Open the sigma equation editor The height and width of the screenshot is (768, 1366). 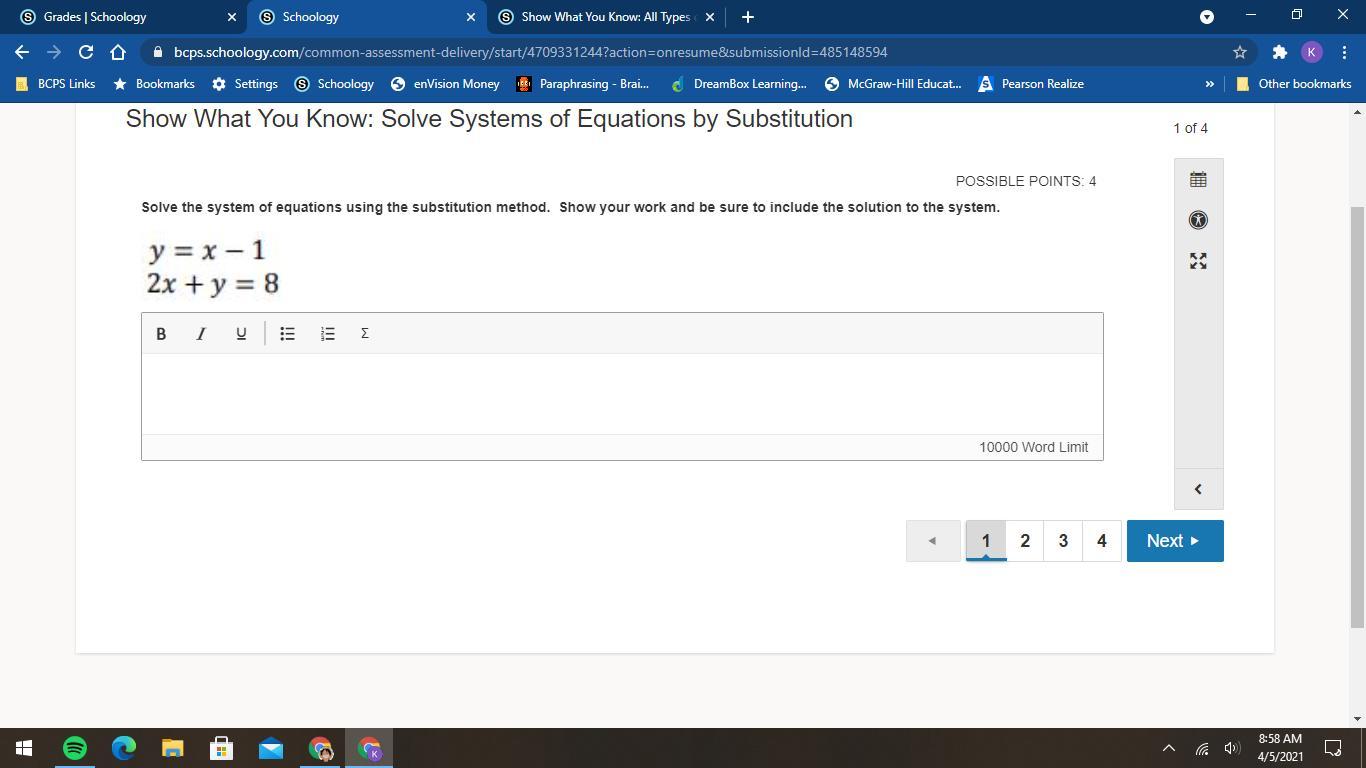[365, 333]
